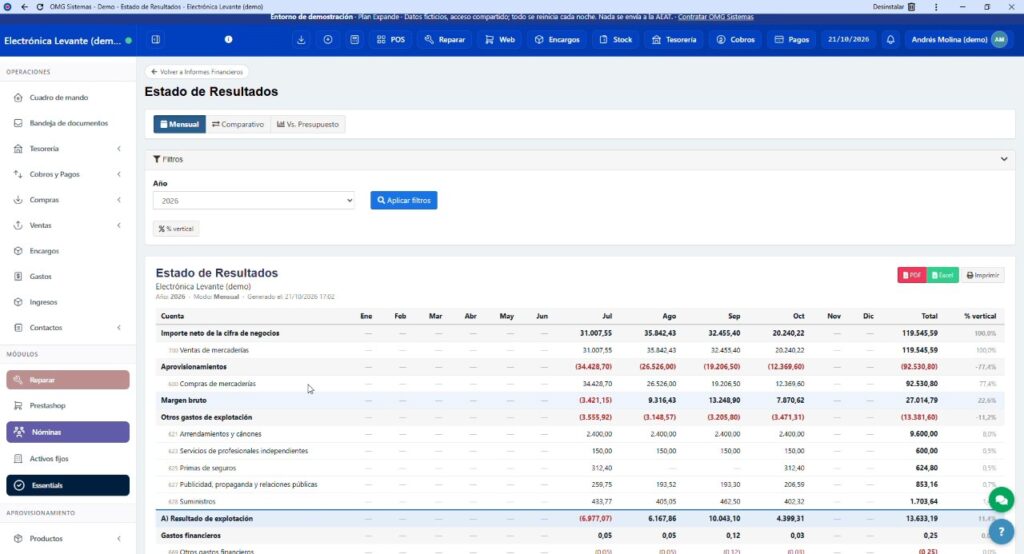Open the blue help question button
This screenshot has width=1024, height=554.
tap(1001, 532)
